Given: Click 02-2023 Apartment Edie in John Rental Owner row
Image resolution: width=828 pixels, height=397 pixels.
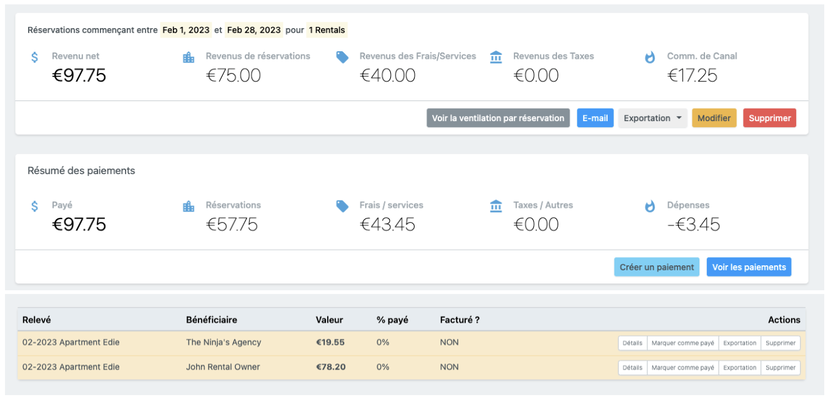Looking at the screenshot, I should click(x=71, y=367).
